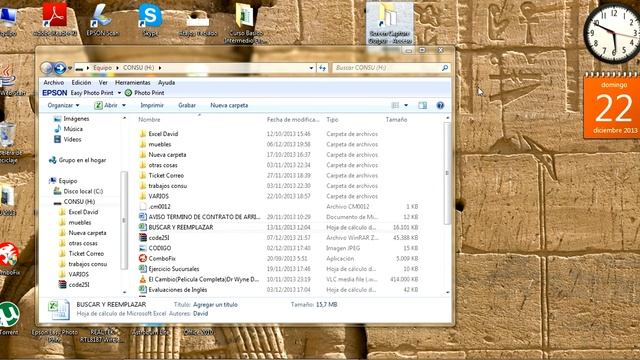640x360 pixels.
Task: Click the Grabar toolbar button
Action: (187, 105)
